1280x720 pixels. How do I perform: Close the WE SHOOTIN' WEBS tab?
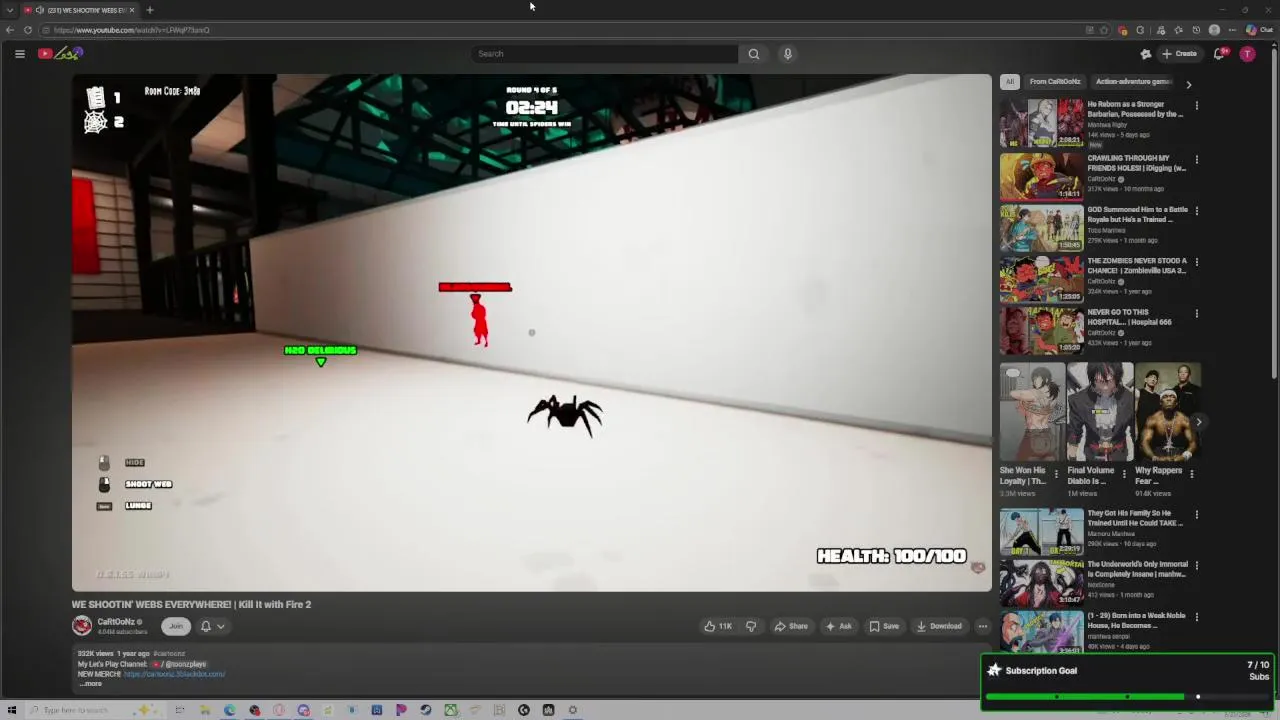coord(133,10)
